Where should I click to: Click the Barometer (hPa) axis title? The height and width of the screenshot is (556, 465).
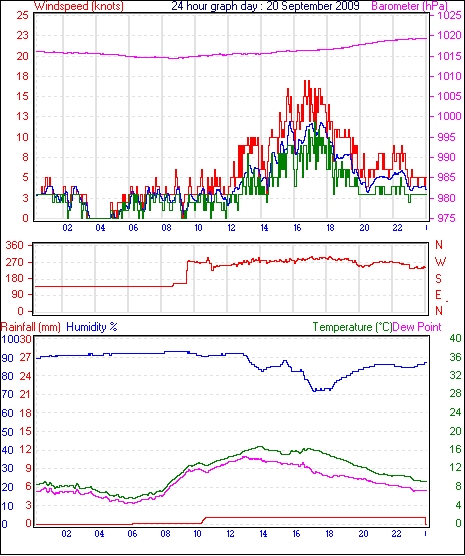coord(410,6)
